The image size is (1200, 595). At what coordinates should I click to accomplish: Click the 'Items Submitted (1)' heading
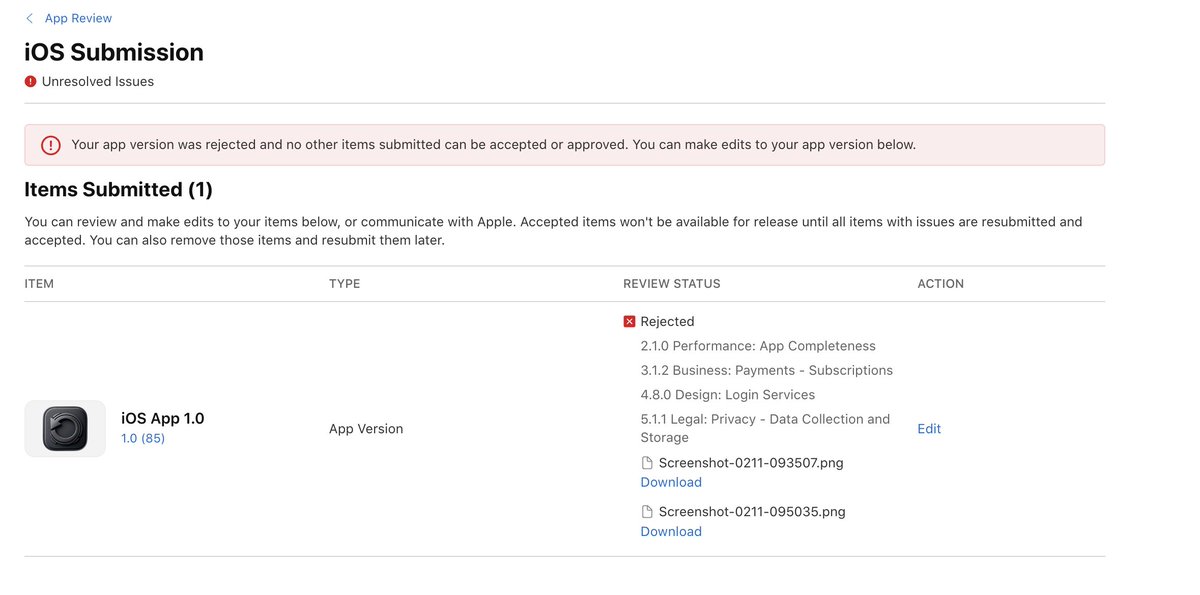coord(118,189)
